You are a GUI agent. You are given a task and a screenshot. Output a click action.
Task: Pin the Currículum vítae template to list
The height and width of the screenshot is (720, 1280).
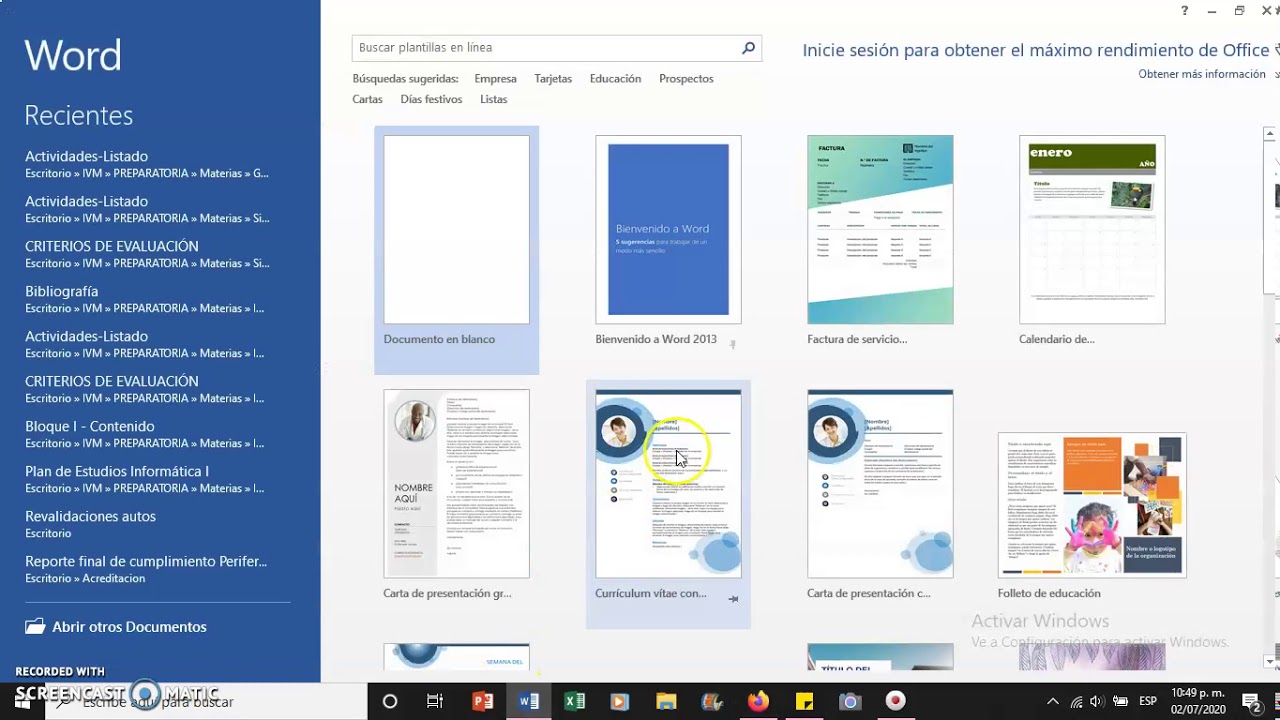[x=733, y=599]
